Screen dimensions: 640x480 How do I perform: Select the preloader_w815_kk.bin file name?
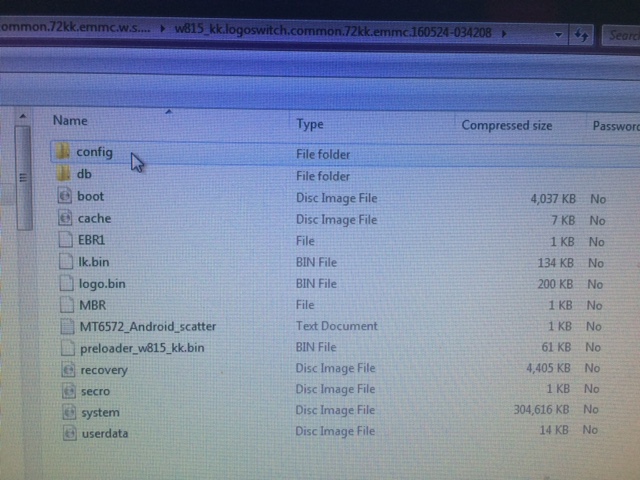pos(142,348)
